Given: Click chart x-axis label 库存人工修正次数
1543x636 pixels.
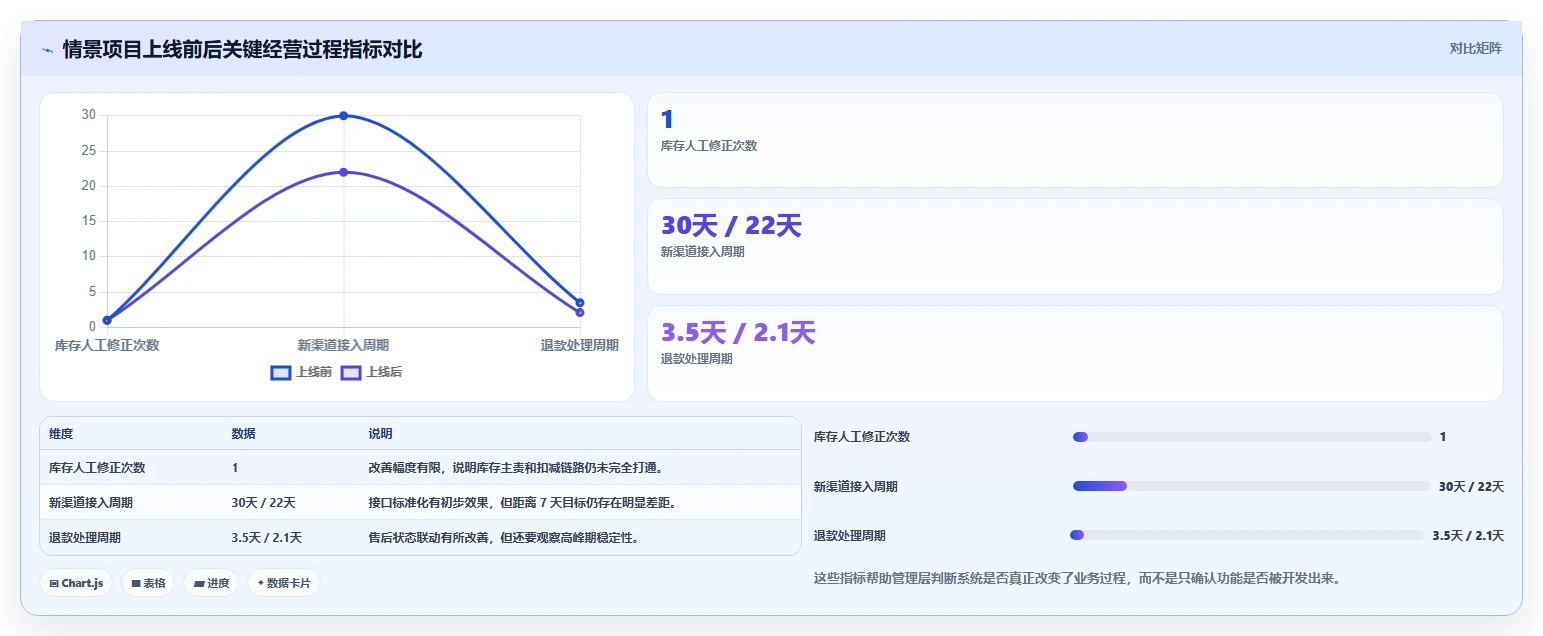Looking at the screenshot, I should [x=107, y=345].
